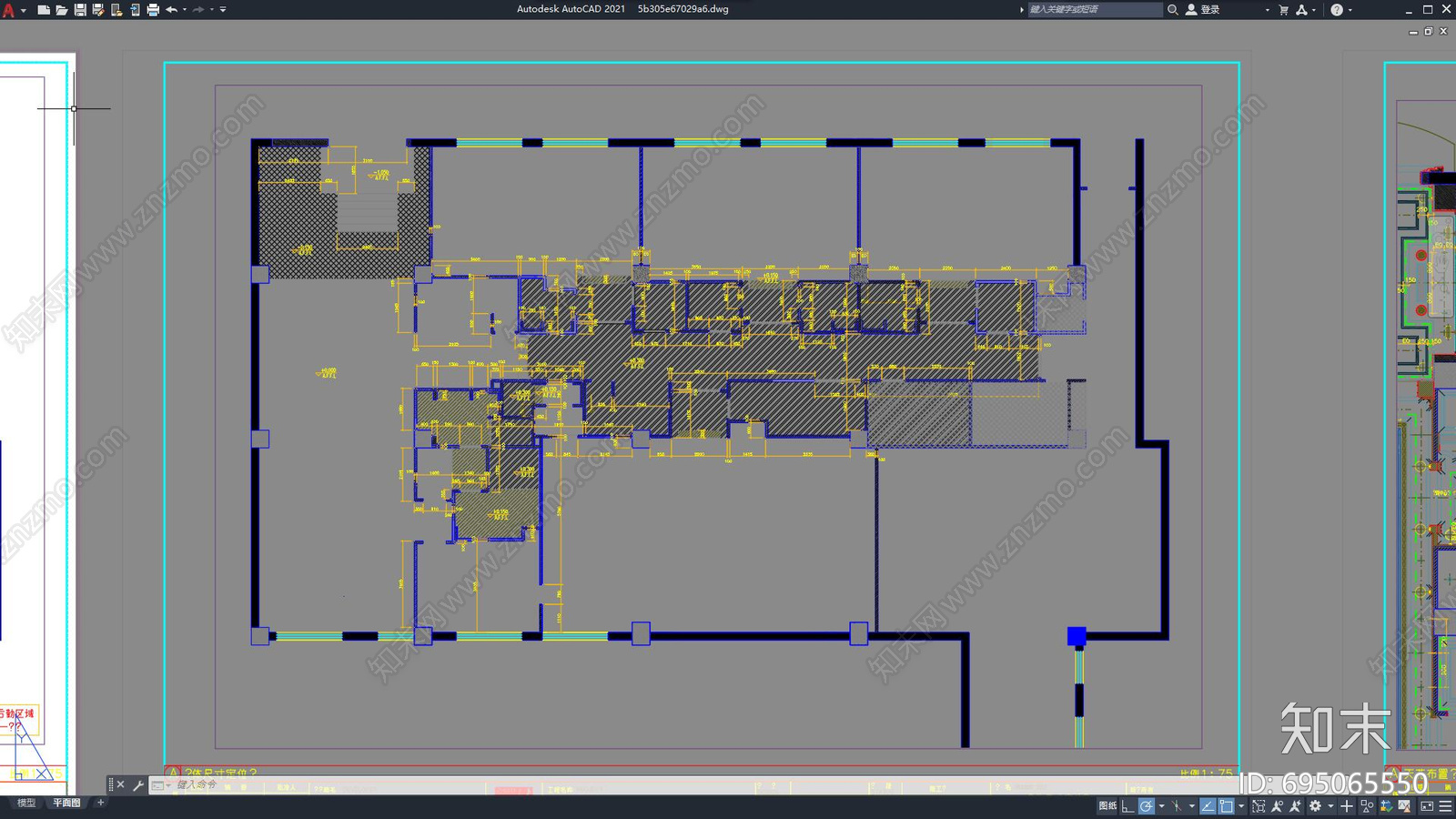Click the Open file folder icon
The width and height of the screenshot is (1456, 819).
(x=61, y=9)
